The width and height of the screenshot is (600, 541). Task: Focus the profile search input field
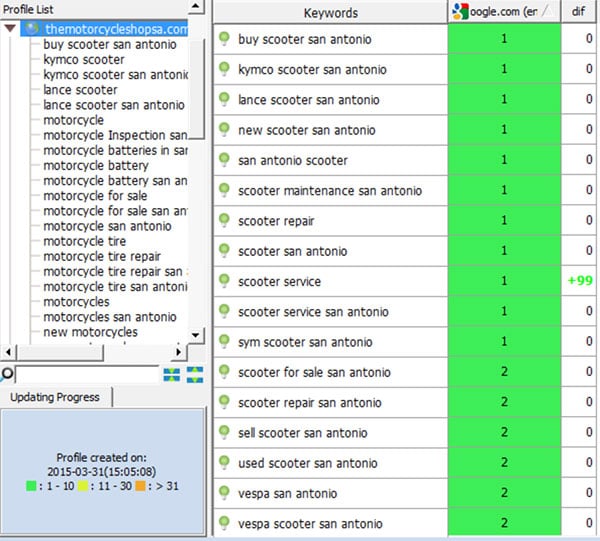coord(87,374)
